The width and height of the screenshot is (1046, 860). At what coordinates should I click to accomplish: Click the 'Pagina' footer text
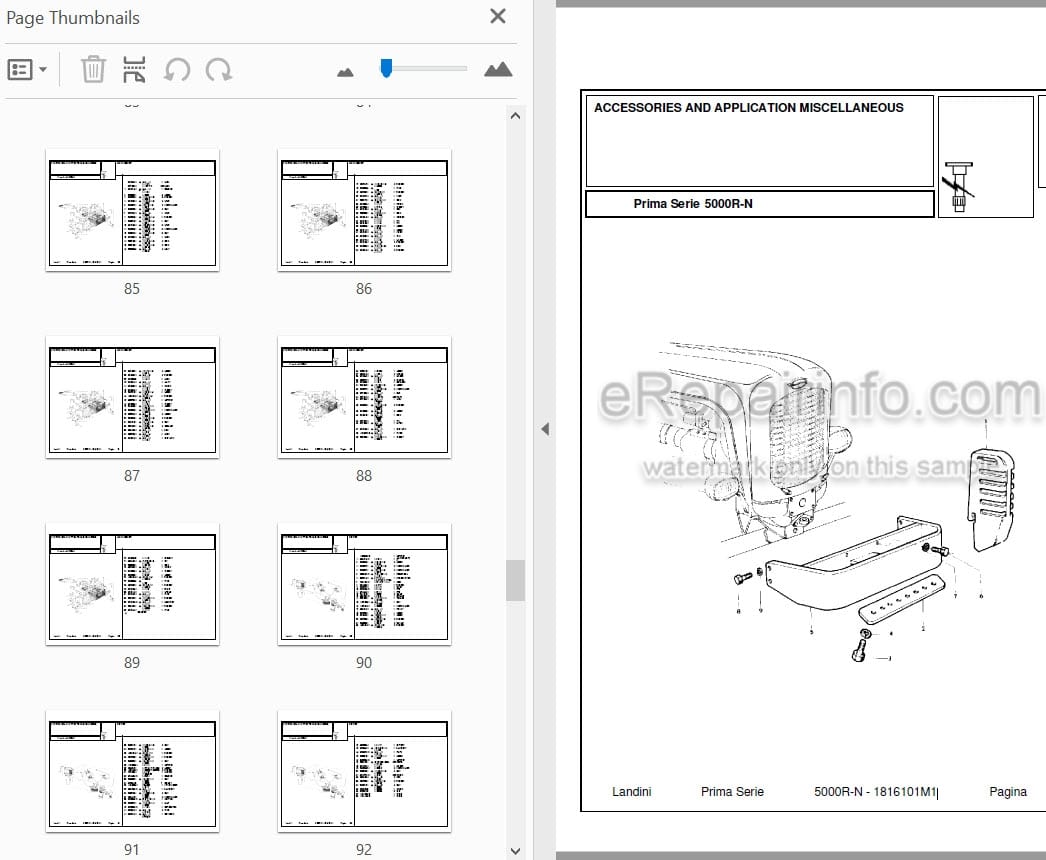click(x=1007, y=791)
